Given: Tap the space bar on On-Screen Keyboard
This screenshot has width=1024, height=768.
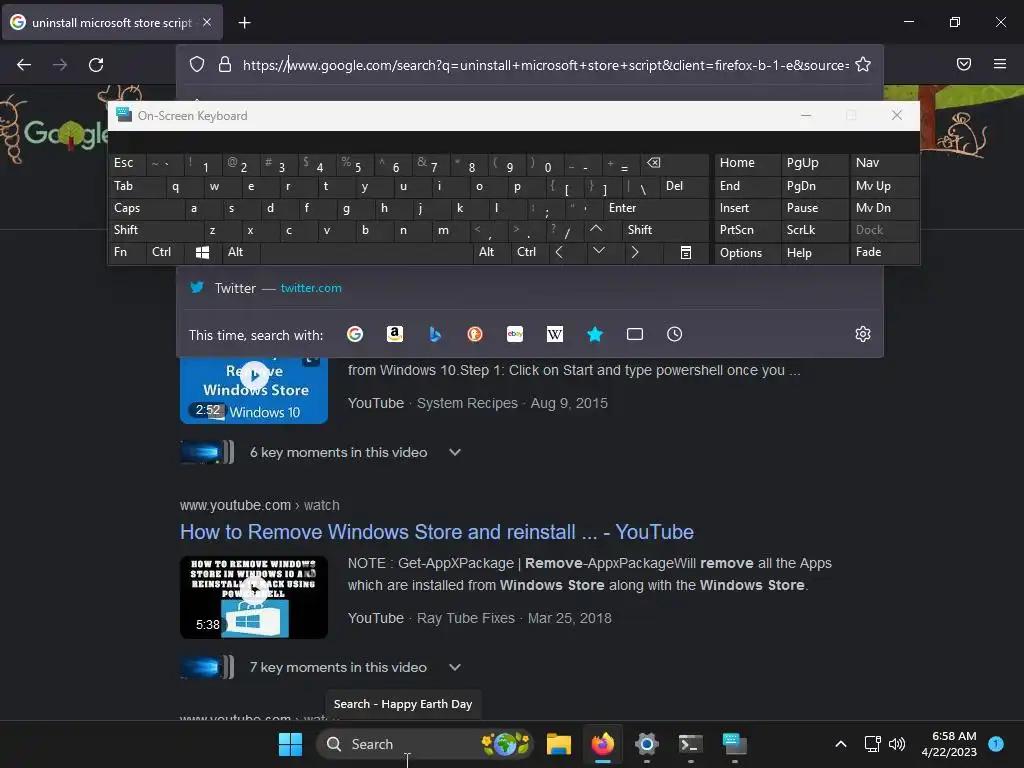Looking at the screenshot, I should [366, 252].
